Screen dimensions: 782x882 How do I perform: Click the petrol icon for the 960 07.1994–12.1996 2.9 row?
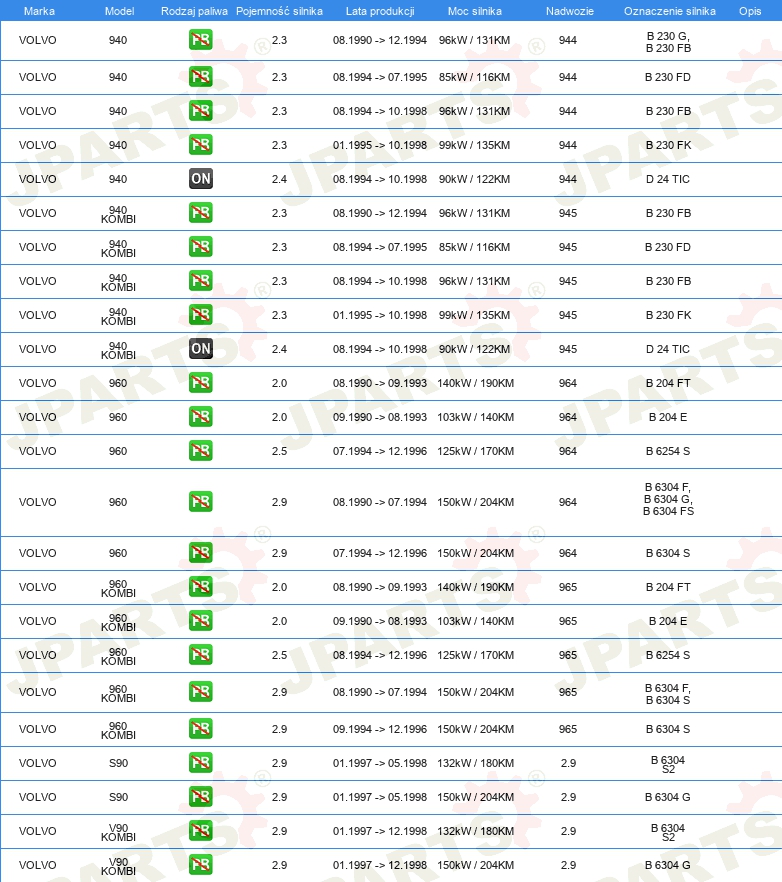[201, 553]
